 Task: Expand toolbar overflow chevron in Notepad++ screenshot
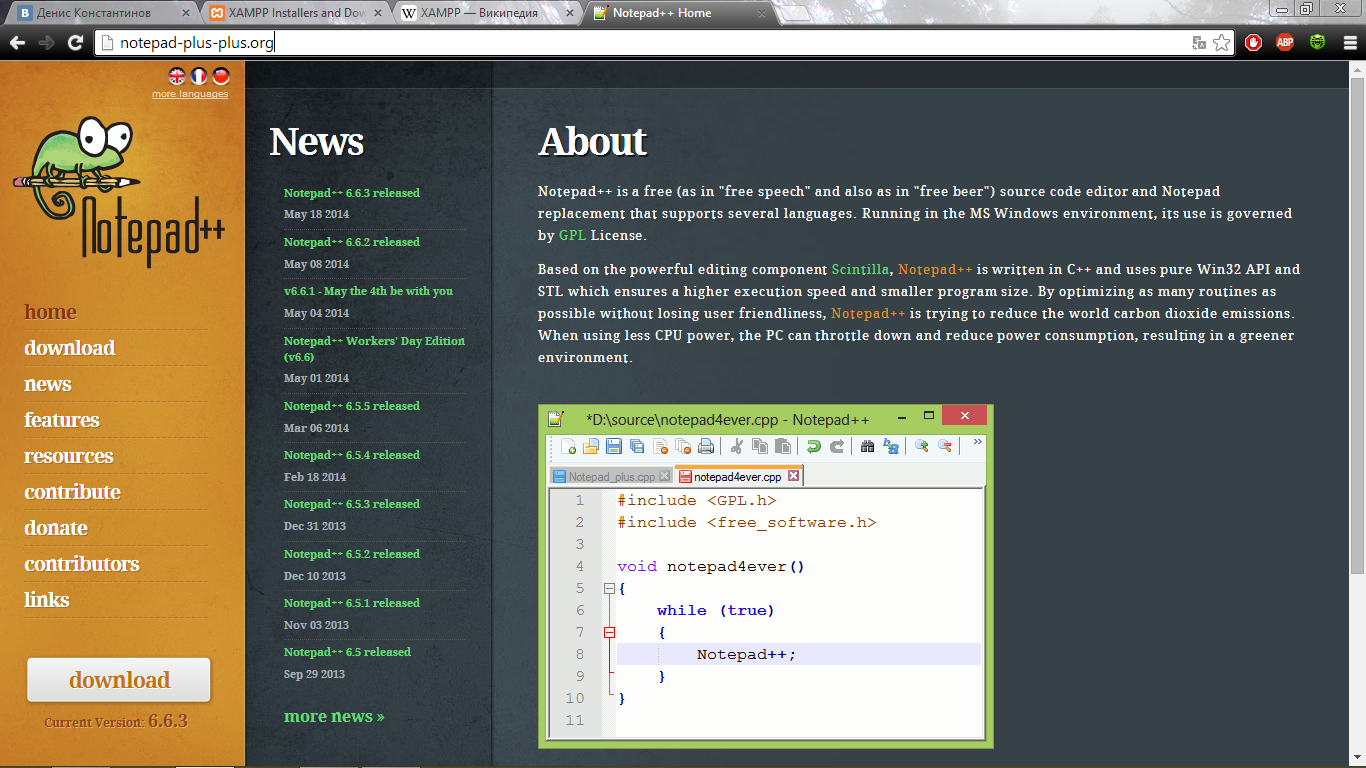pyautogui.click(x=977, y=441)
